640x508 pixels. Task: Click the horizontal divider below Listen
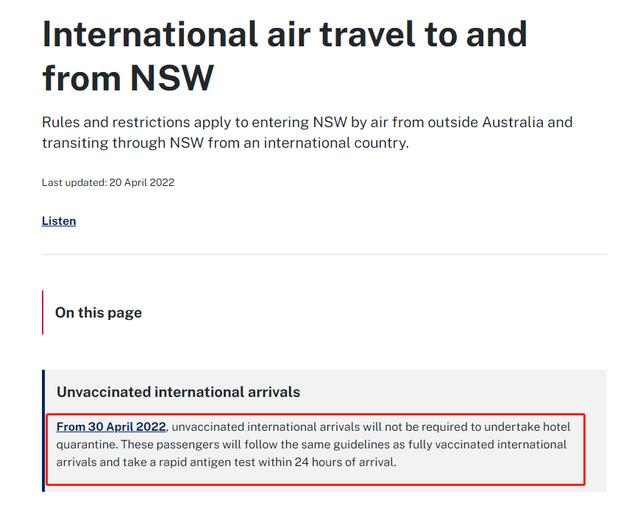324,254
